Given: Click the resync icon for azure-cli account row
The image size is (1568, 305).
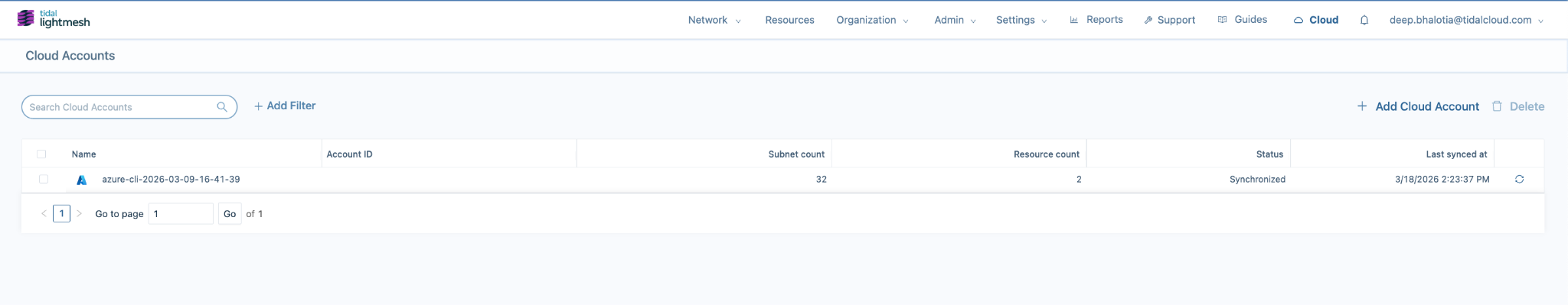Looking at the screenshot, I should (x=1519, y=179).
